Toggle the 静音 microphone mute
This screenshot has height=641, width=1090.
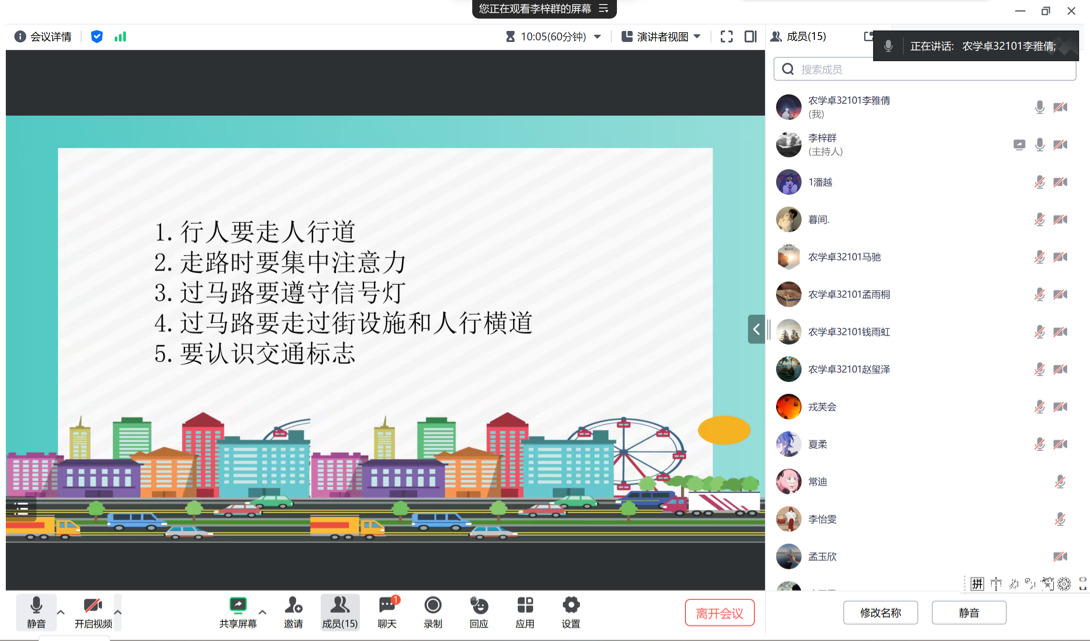click(36, 612)
